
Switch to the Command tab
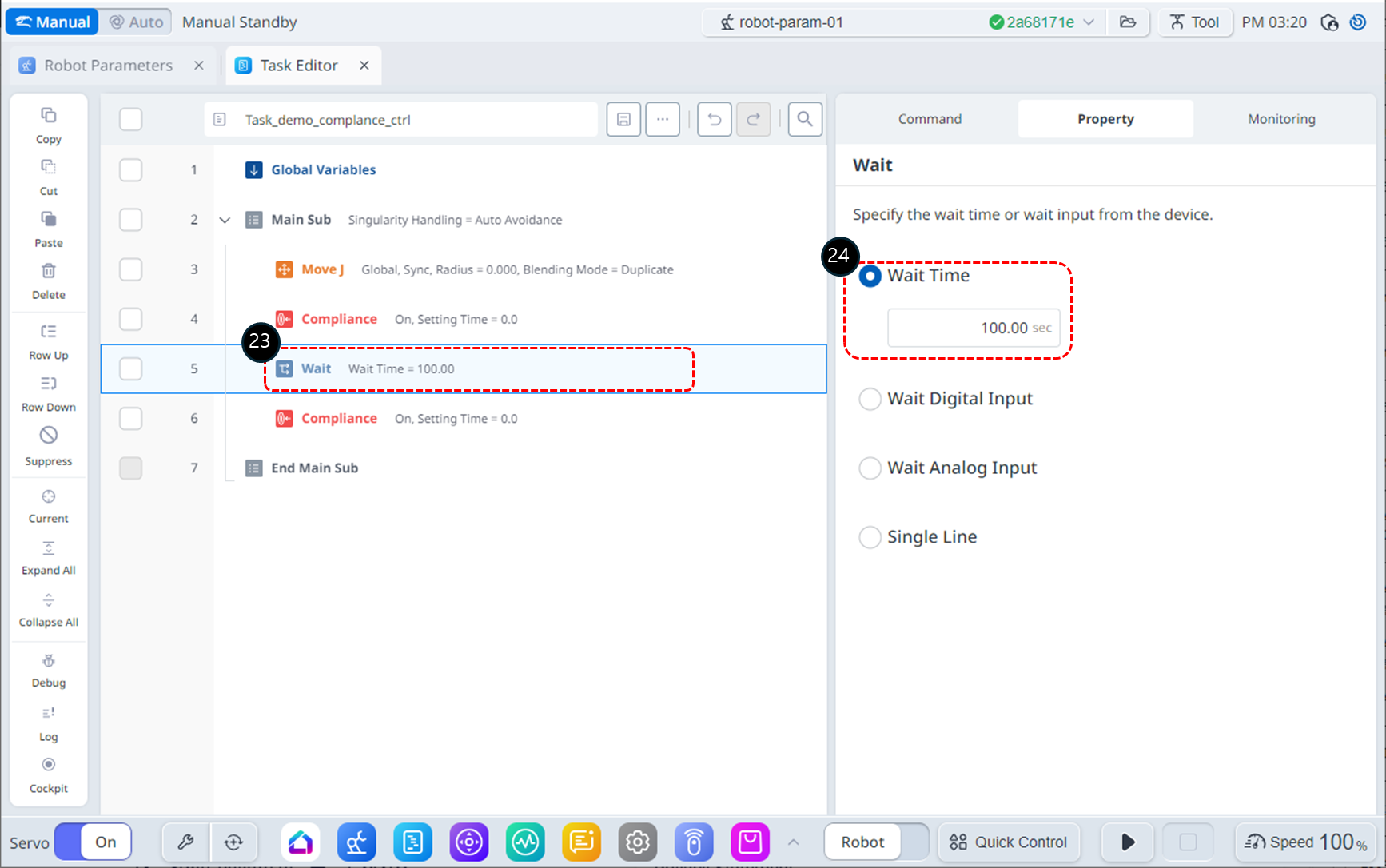930,119
